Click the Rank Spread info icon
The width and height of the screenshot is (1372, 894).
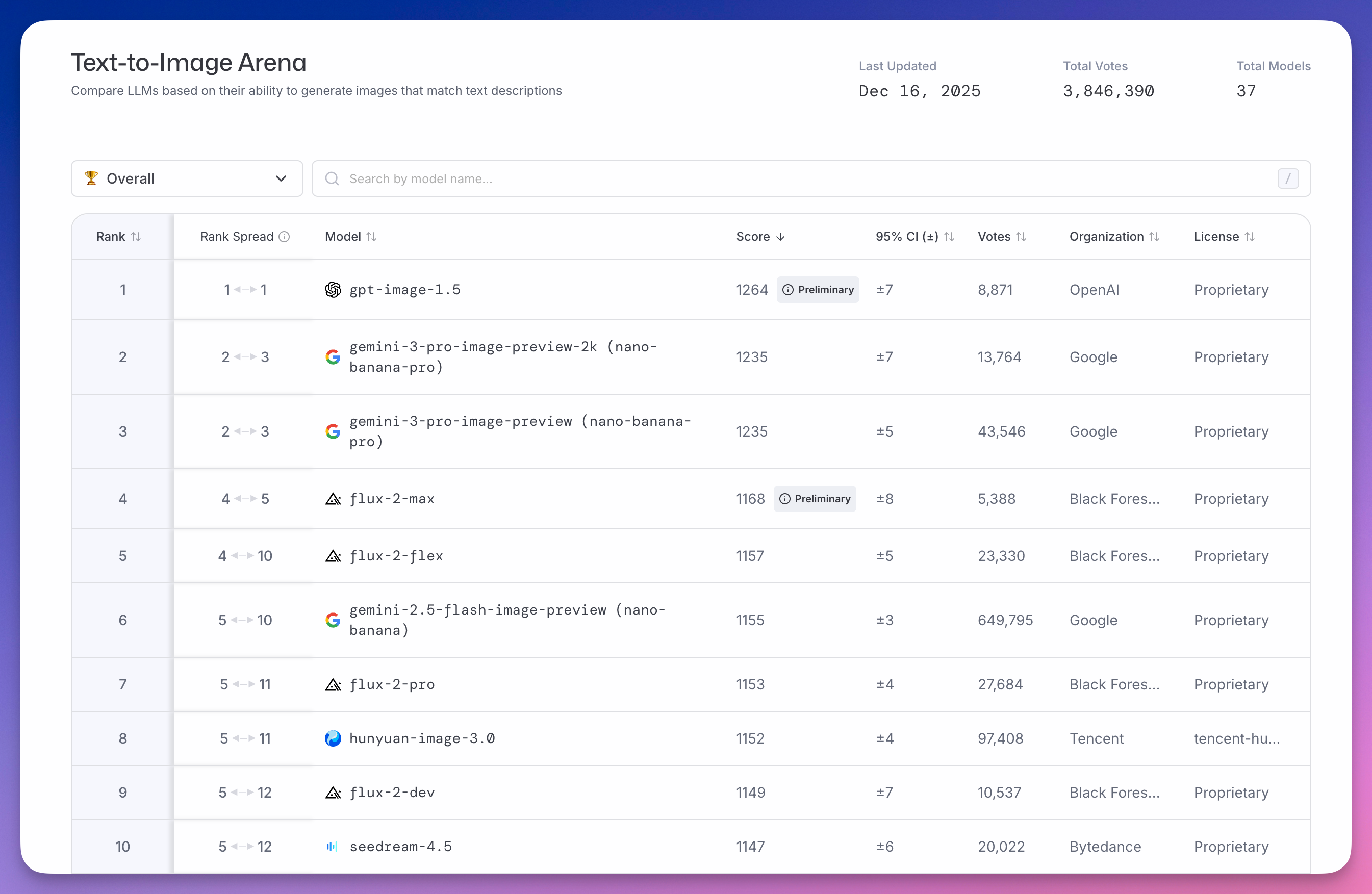[x=284, y=236]
